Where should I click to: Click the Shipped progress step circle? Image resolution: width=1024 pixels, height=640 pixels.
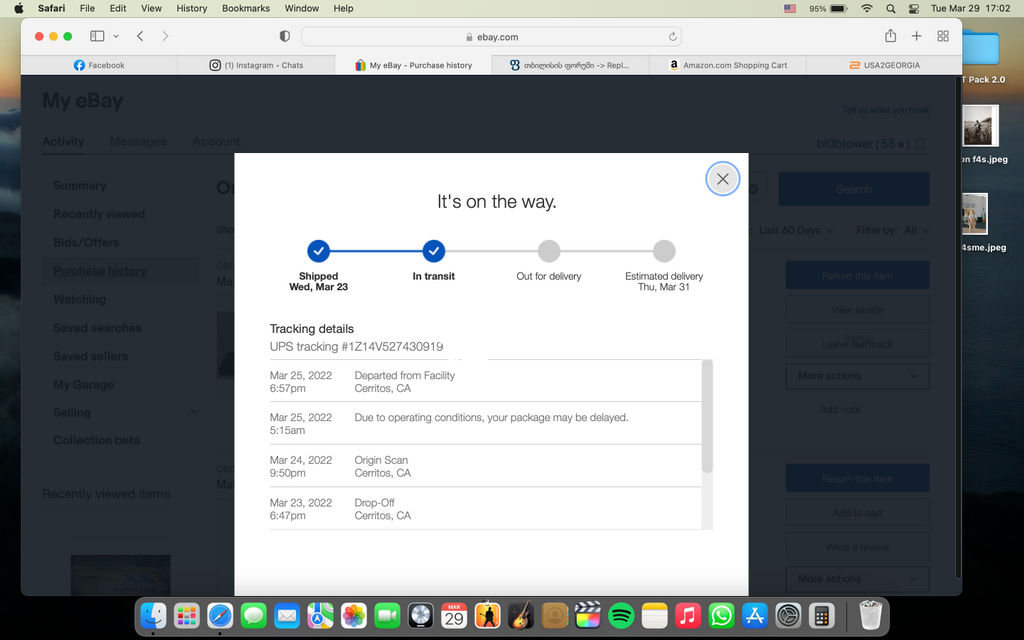[x=319, y=251]
